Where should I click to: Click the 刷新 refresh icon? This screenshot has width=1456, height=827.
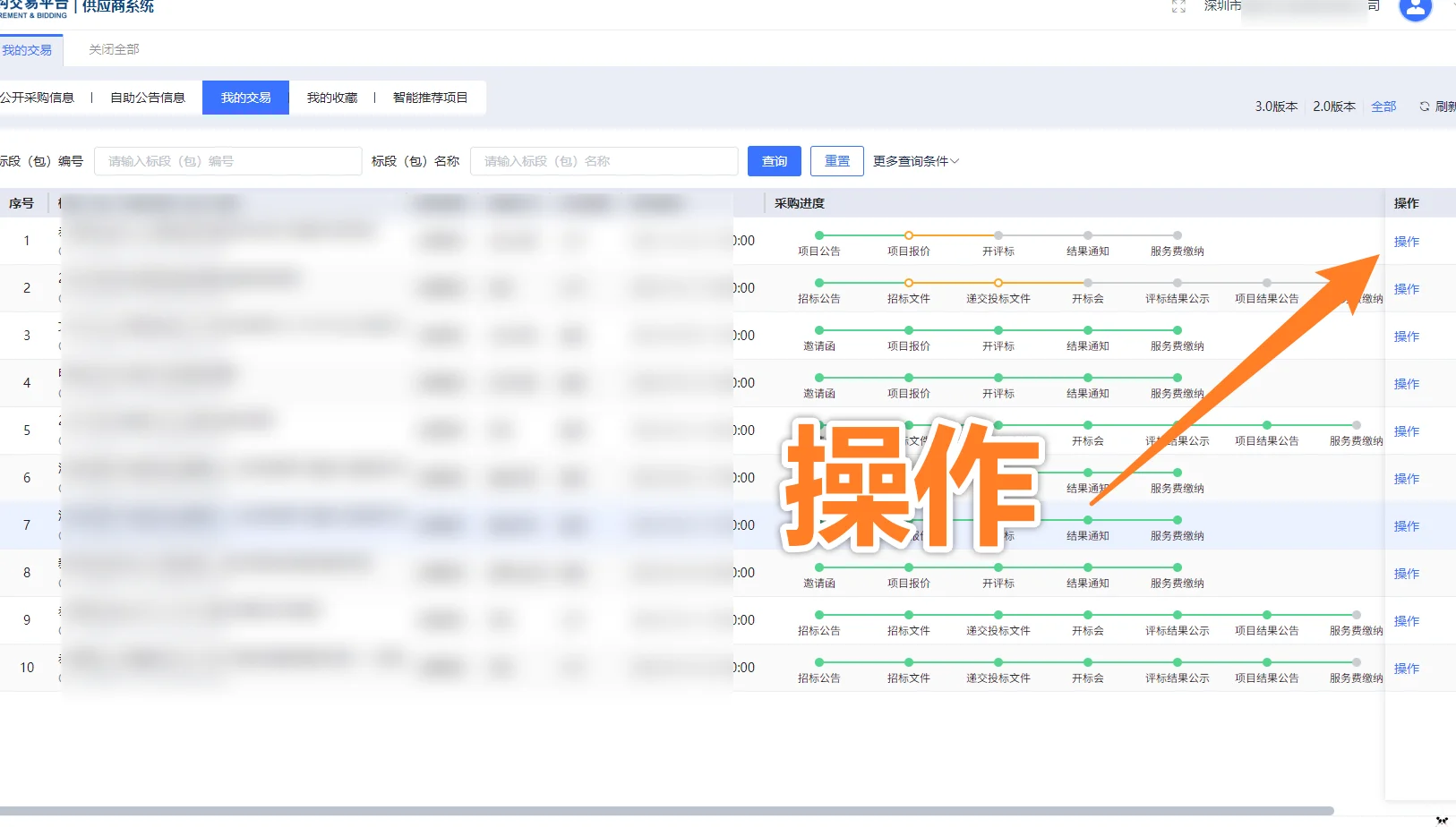tap(1426, 106)
